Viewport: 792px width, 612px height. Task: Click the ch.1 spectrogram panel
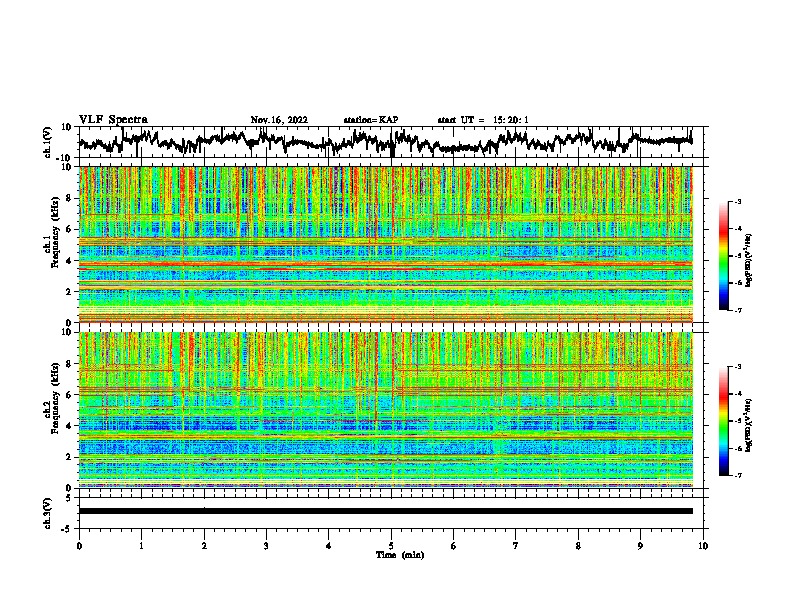pyautogui.click(x=385, y=244)
